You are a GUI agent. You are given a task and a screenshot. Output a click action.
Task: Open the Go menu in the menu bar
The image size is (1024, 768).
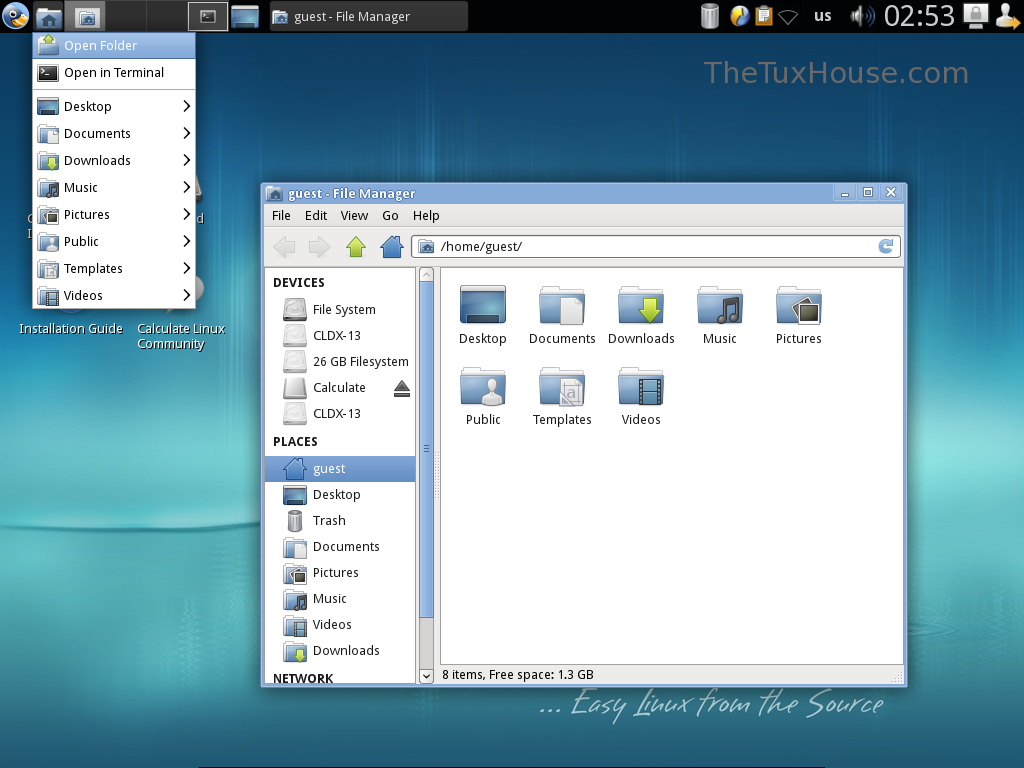pos(390,215)
